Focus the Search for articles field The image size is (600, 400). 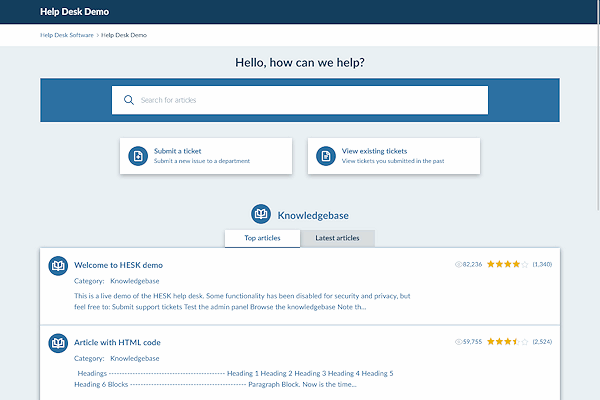pos(300,100)
